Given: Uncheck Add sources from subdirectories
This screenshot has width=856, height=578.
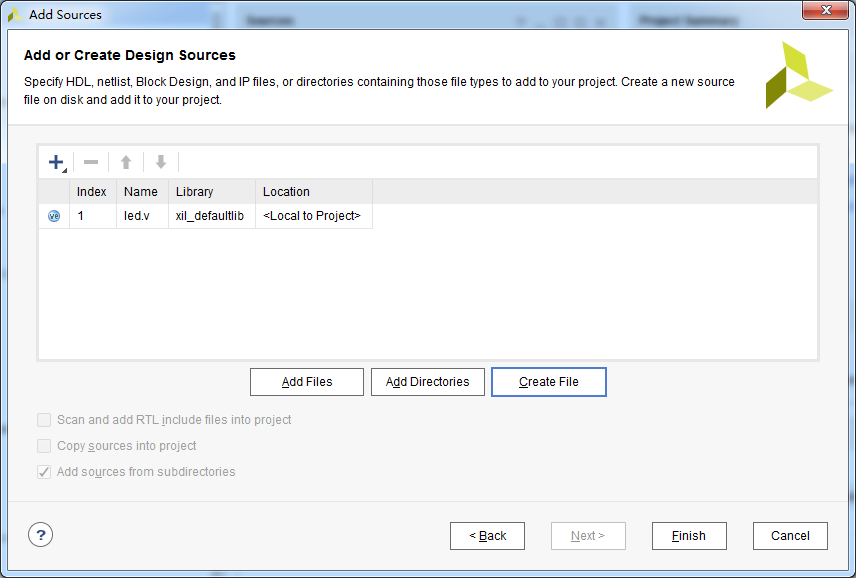Looking at the screenshot, I should coord(44,472).
